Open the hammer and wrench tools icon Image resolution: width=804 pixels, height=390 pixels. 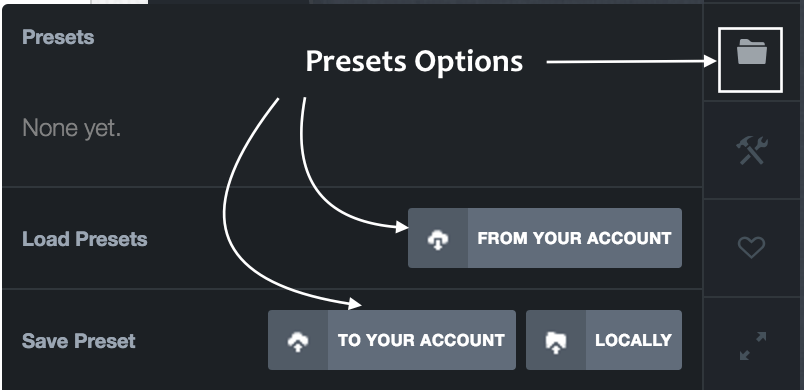point(752,150)
